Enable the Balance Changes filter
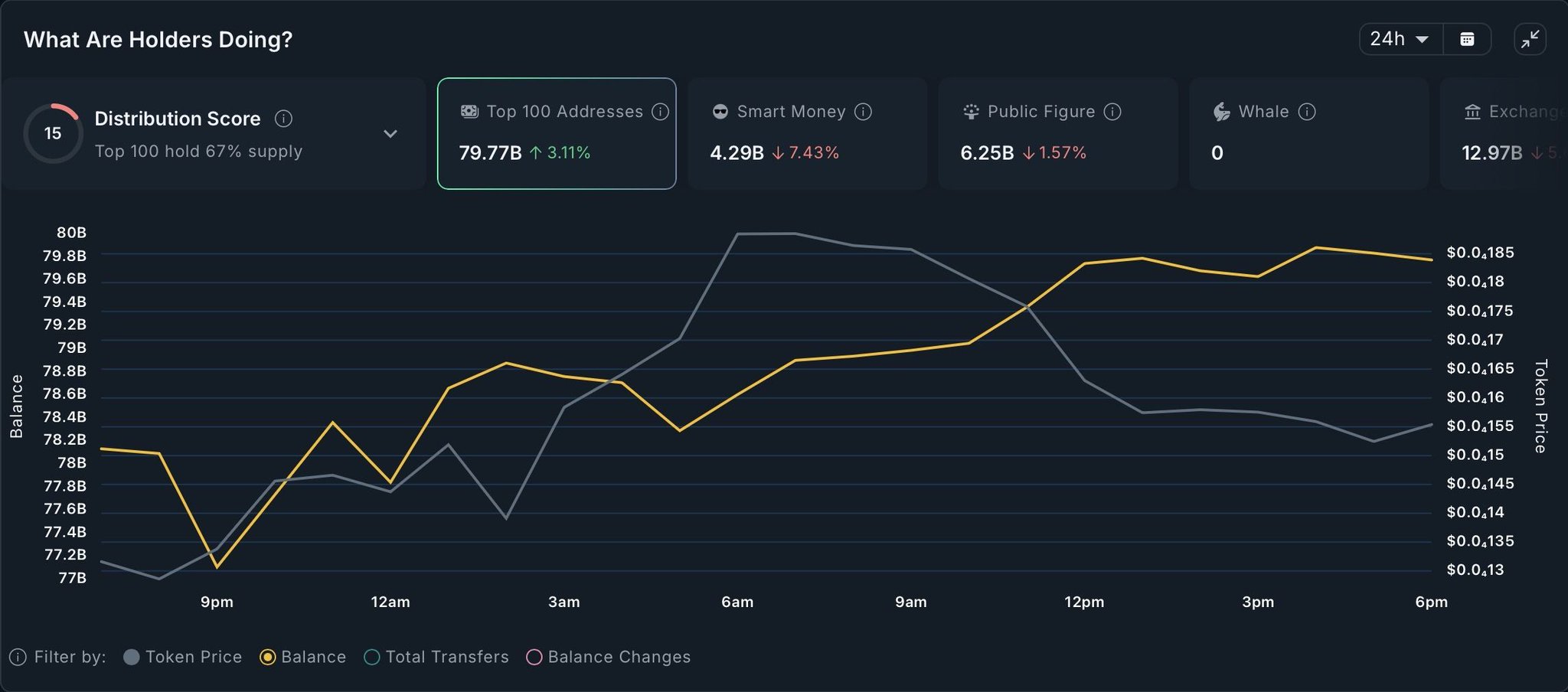This screenshot has width=1568, height=692. [609, 657]
